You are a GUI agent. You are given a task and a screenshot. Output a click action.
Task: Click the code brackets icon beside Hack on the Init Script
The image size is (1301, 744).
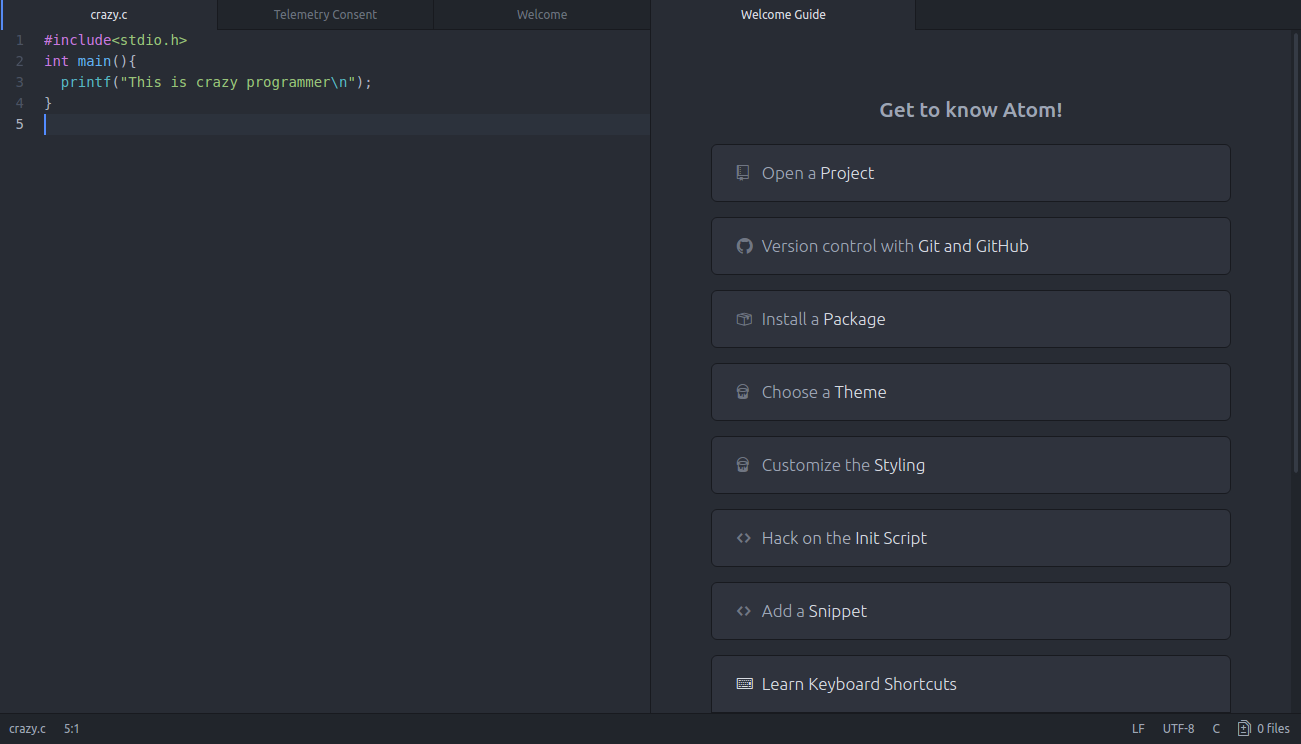(x=743, y=538)
